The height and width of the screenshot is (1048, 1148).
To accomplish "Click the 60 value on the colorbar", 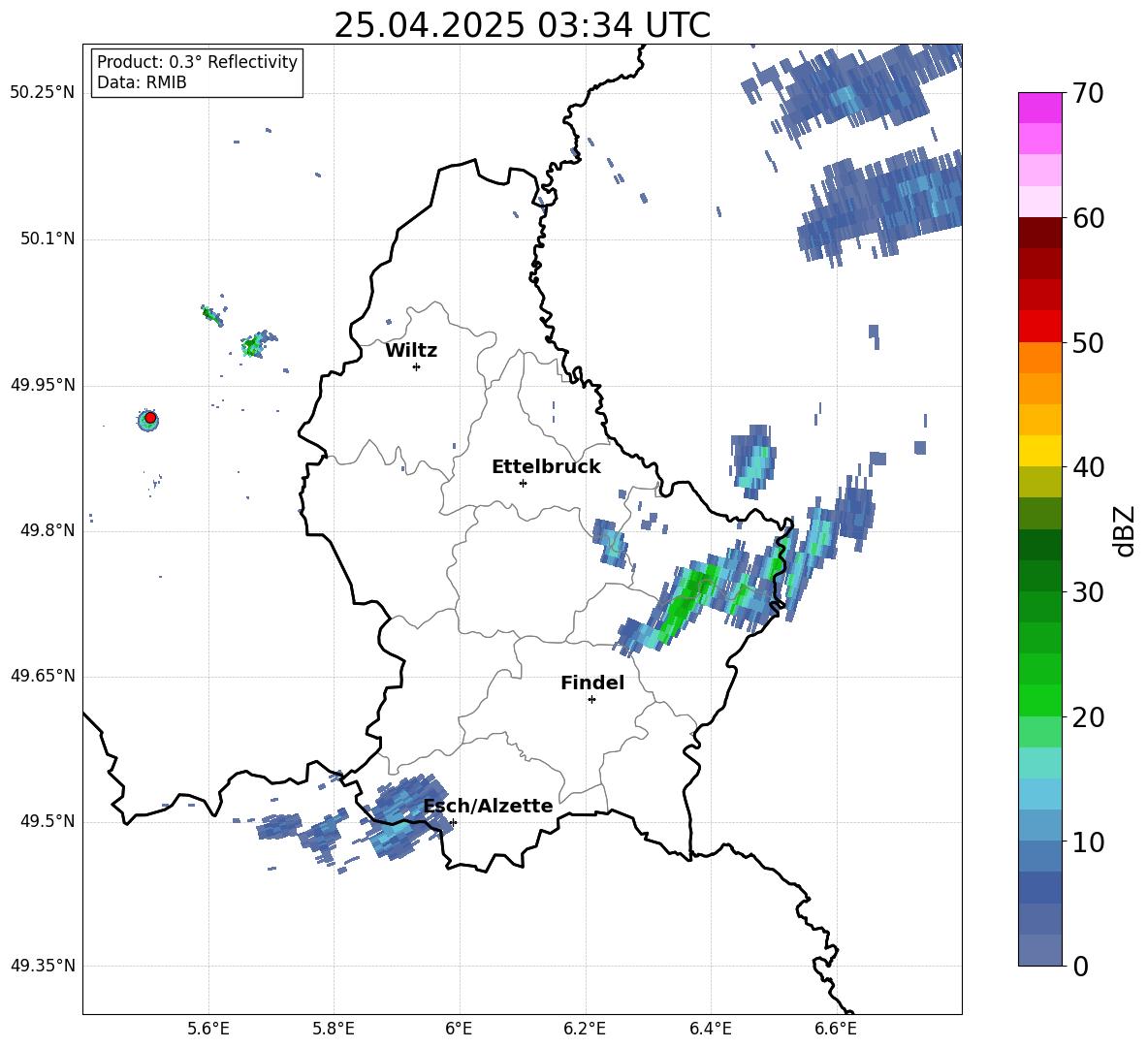I will click(x=1088, y=218).
